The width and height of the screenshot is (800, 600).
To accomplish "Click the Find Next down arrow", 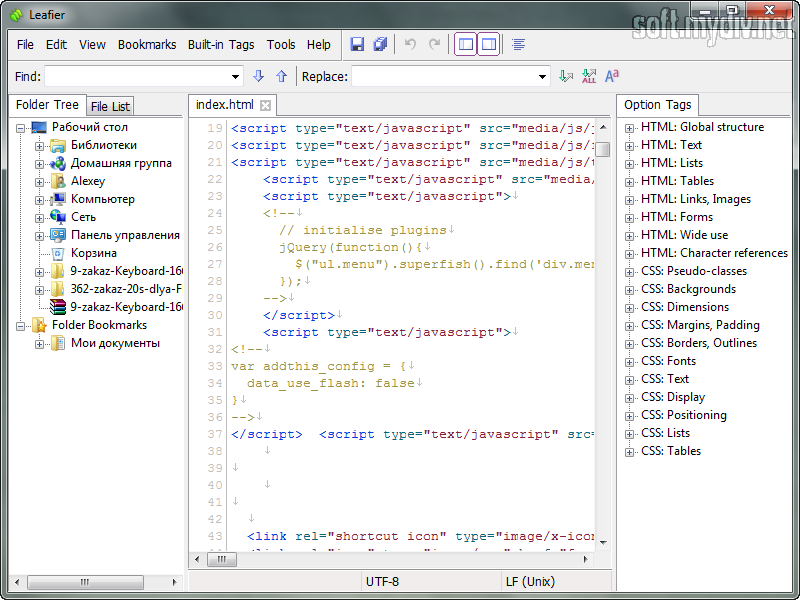I will tap(259, 76).
